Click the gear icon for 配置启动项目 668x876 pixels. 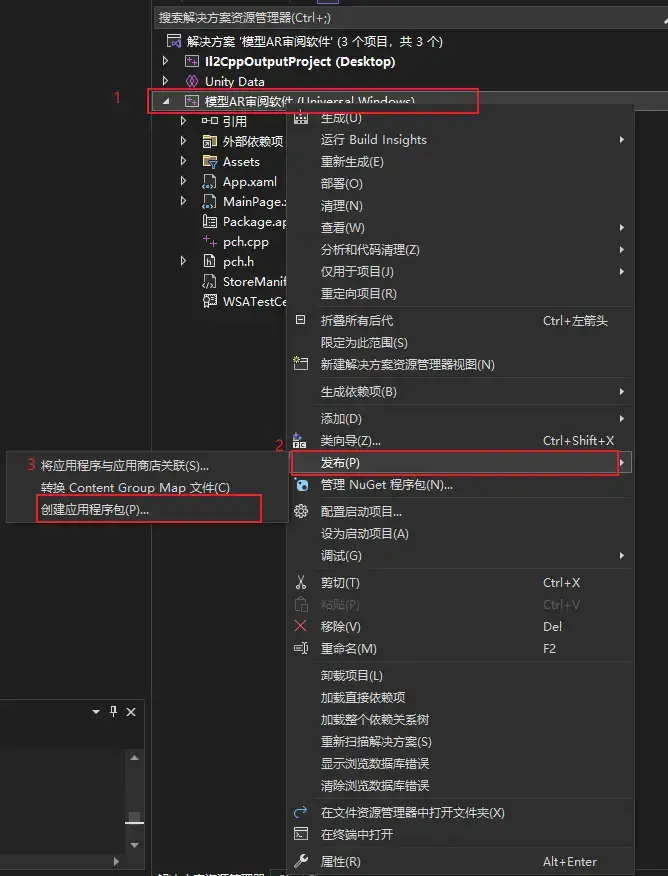pos(301,511)
